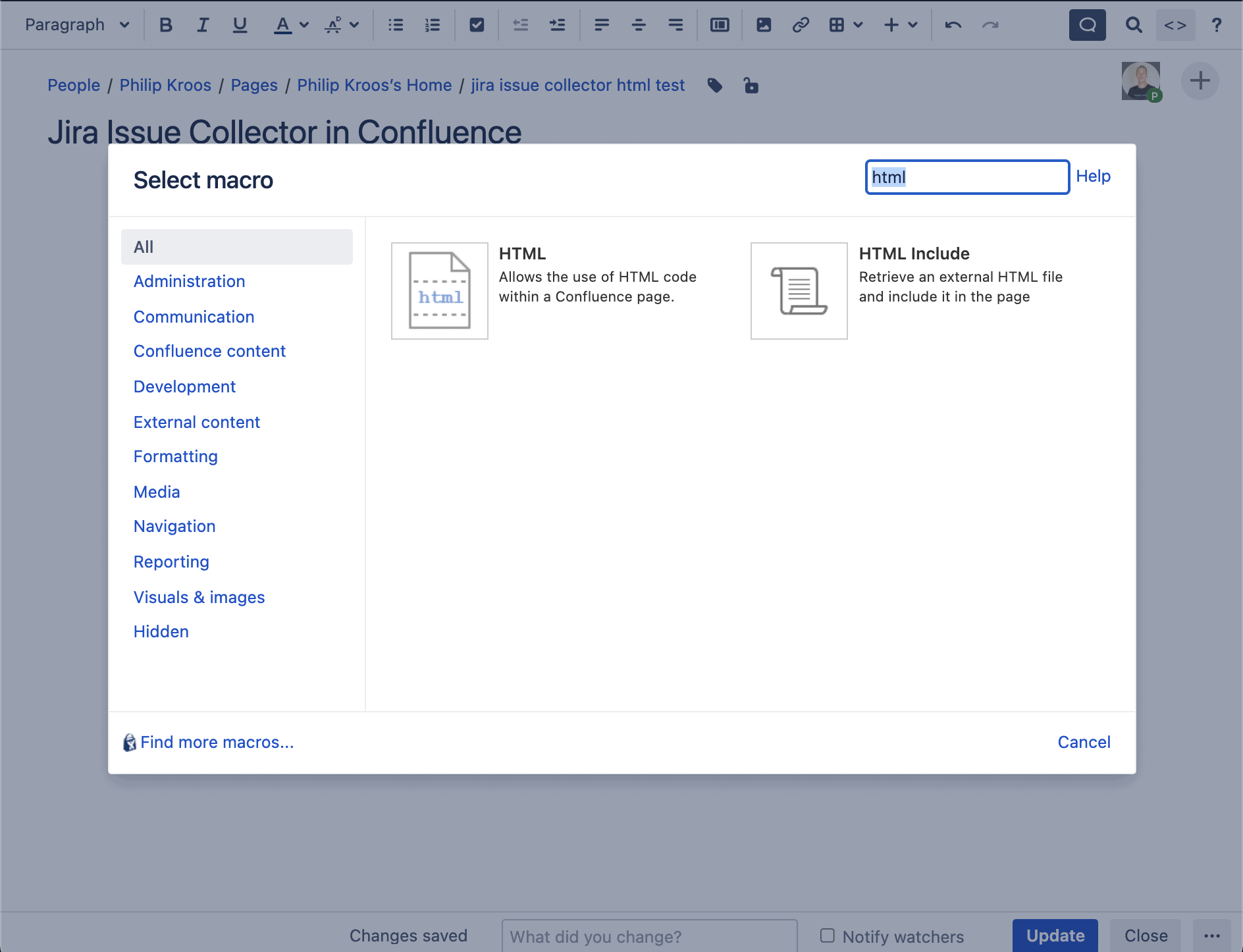The image size is (1243, 952).
Task: Click the insert image icon
Action: coord(764,25)
